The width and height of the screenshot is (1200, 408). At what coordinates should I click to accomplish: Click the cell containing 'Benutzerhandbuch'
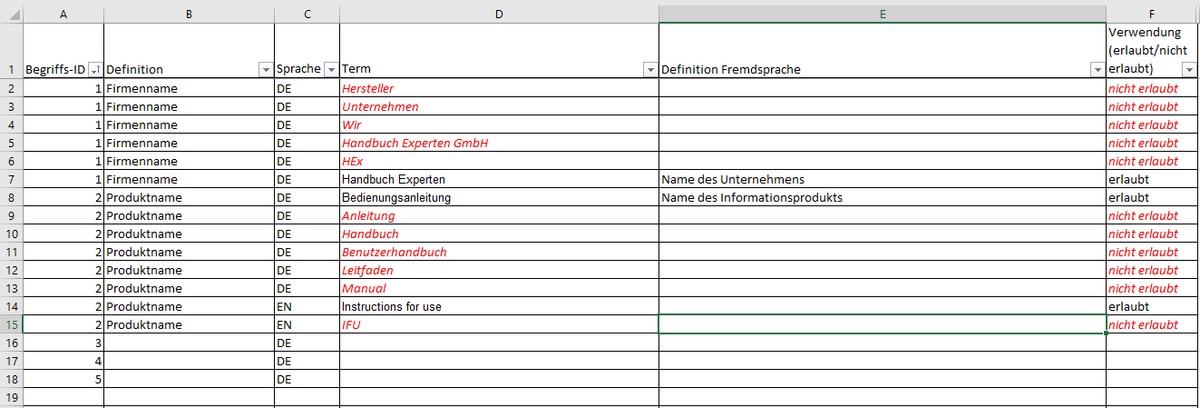tap(499, 252)
